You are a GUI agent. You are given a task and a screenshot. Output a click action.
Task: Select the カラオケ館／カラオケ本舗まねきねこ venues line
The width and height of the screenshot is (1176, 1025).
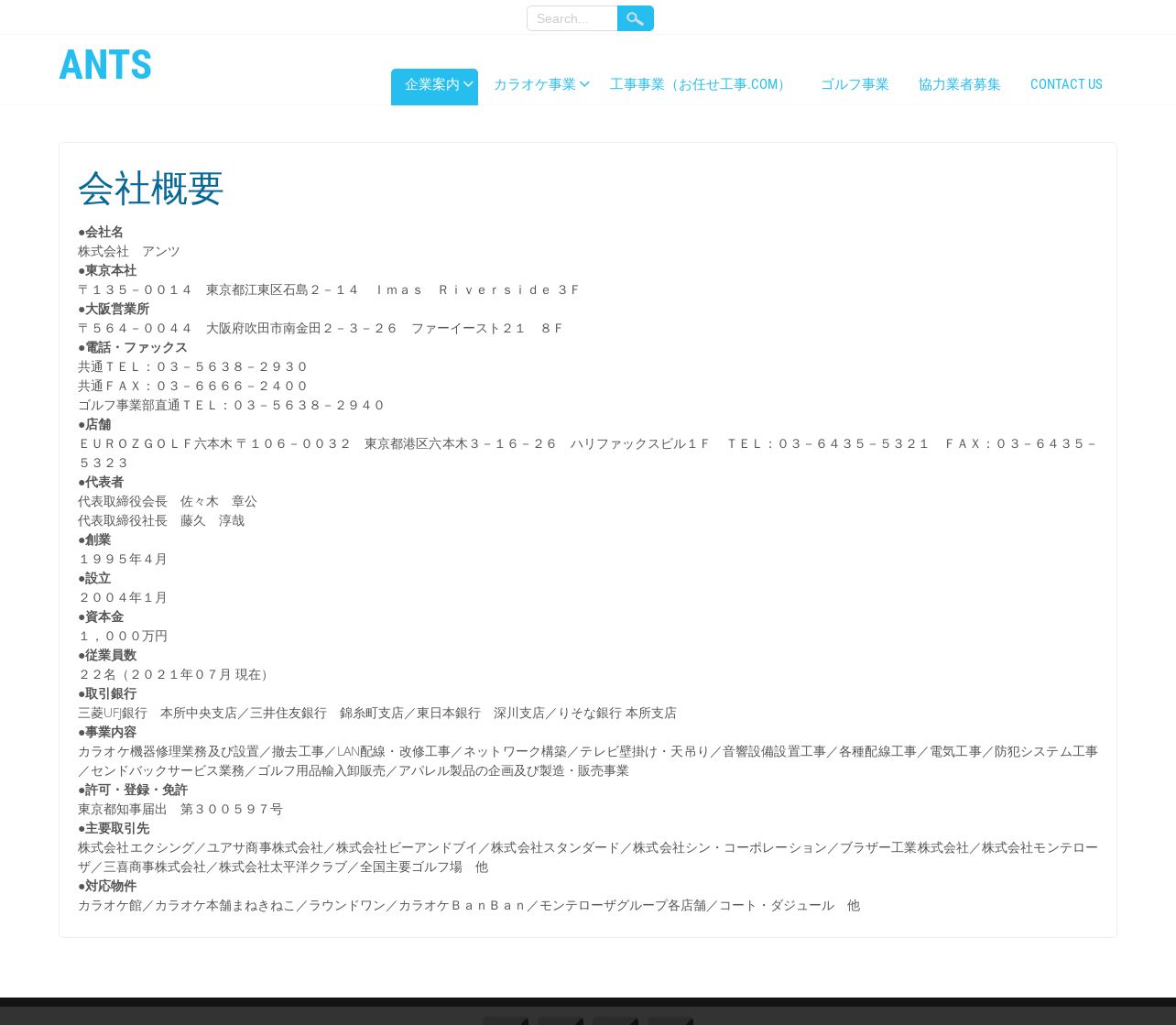click(x=469, y=905)
